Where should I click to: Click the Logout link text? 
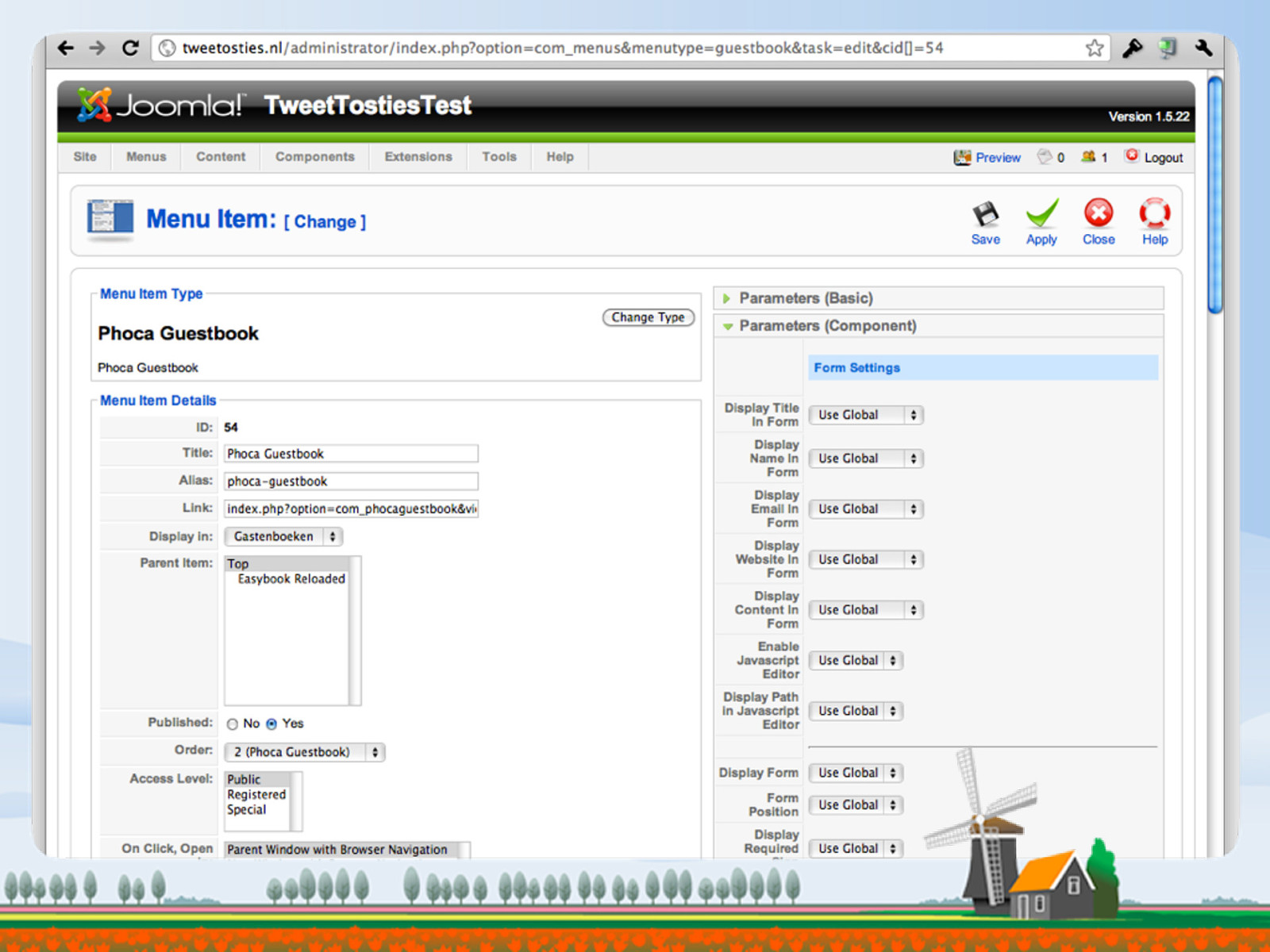(x=1163, y=158)
